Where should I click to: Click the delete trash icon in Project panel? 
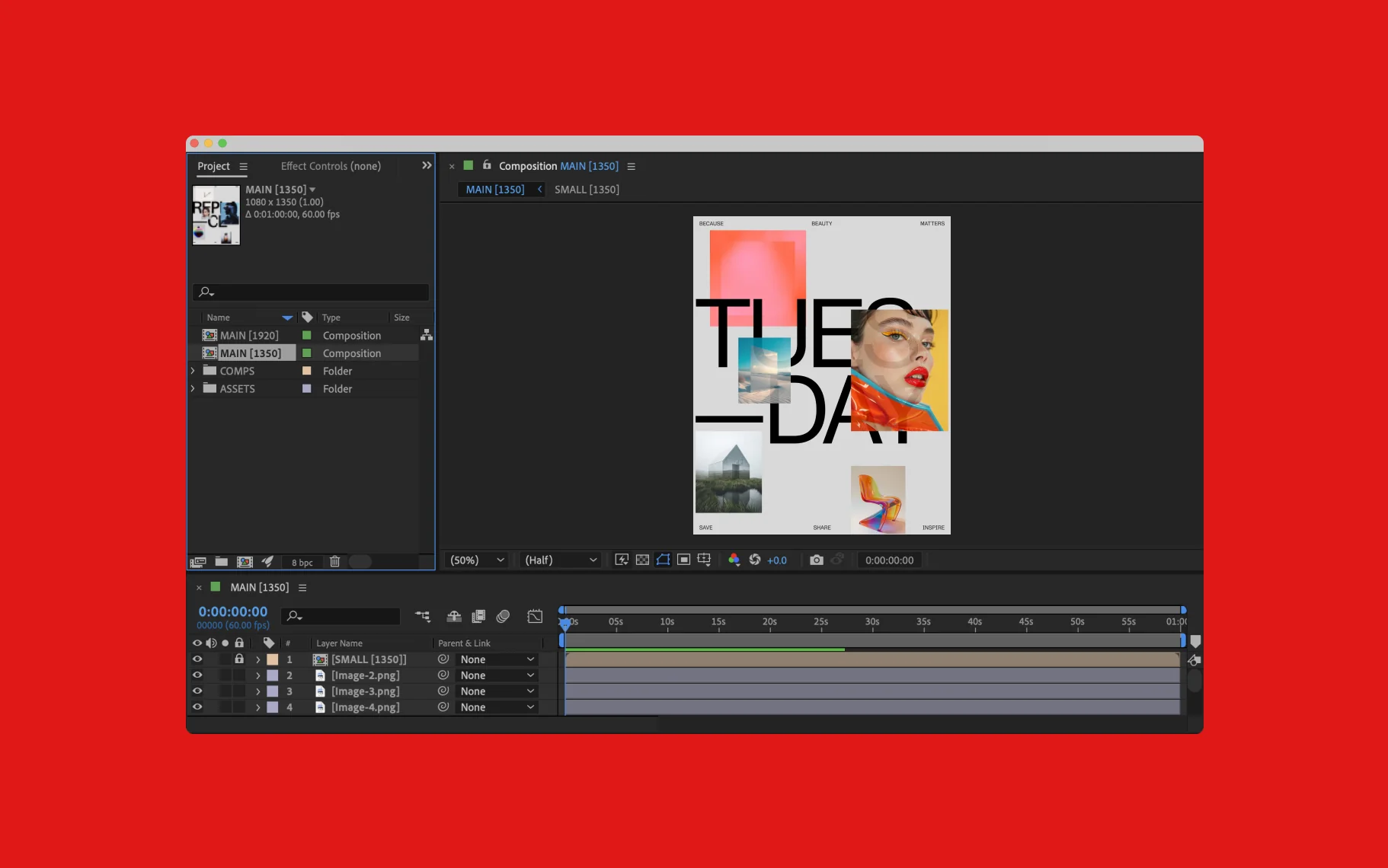tap(334, 562)
